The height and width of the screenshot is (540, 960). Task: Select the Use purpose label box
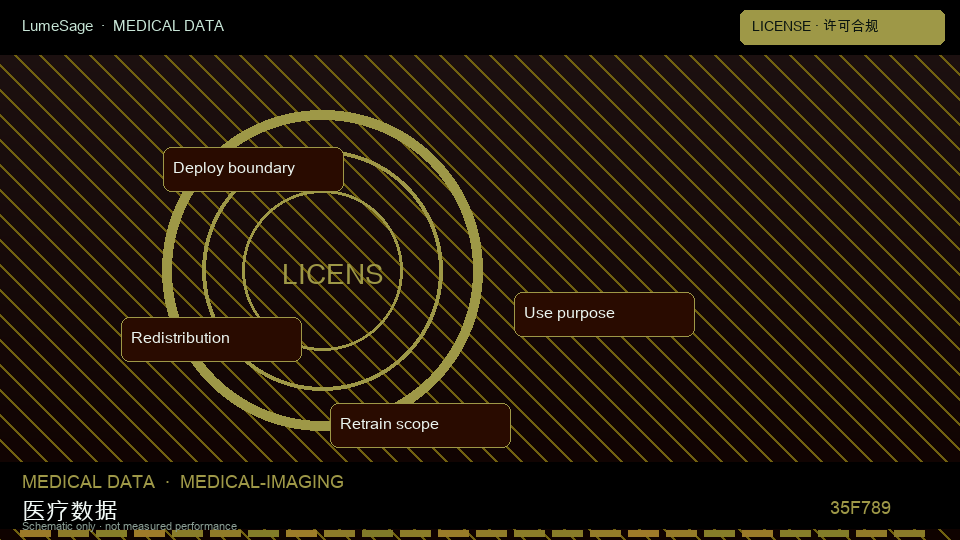pyautogui.click(x=604, y=314)
